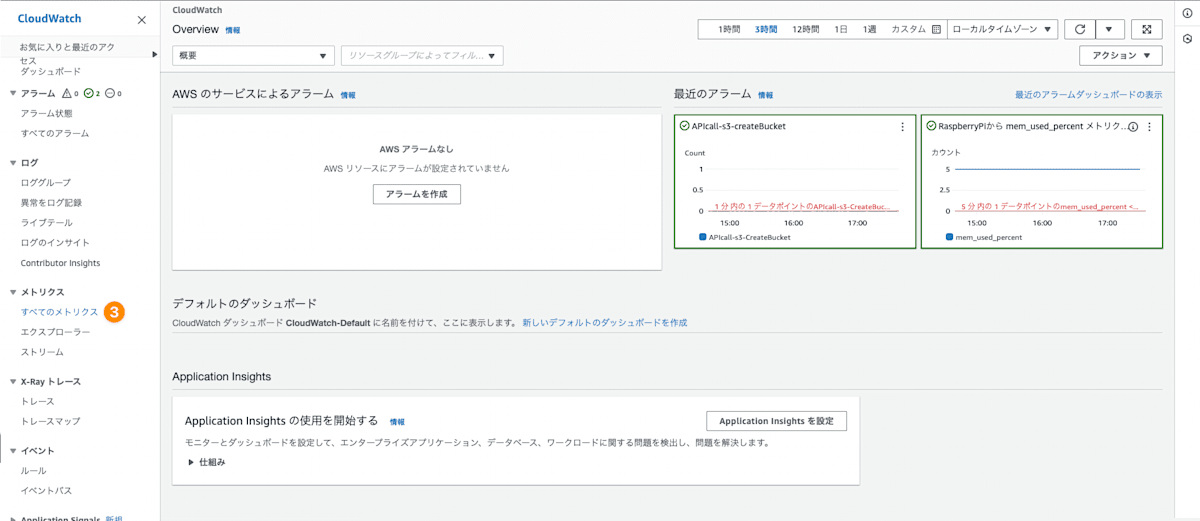Click the アラームを作成 button

click(x=417, y=194)
